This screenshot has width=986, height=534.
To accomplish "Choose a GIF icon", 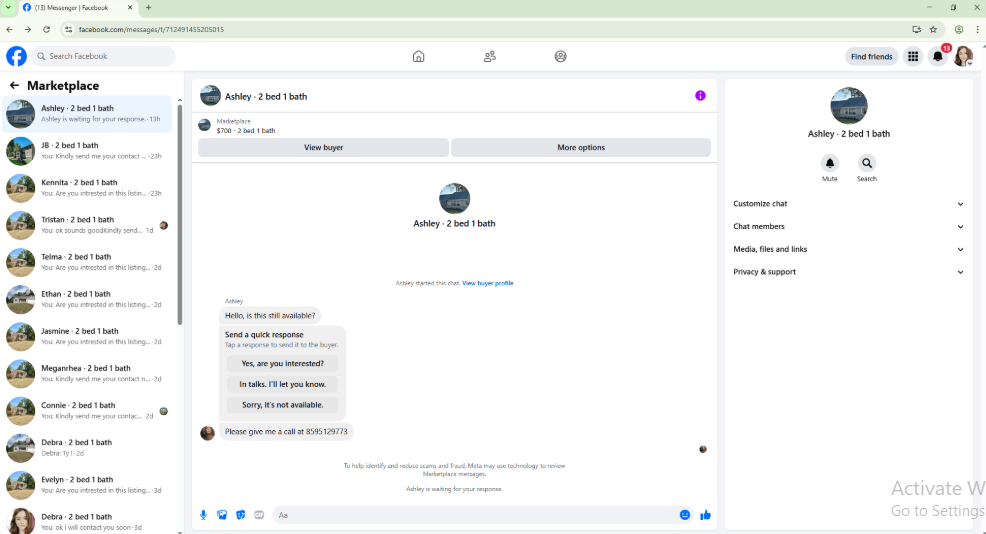I will [x=259, y=515].
